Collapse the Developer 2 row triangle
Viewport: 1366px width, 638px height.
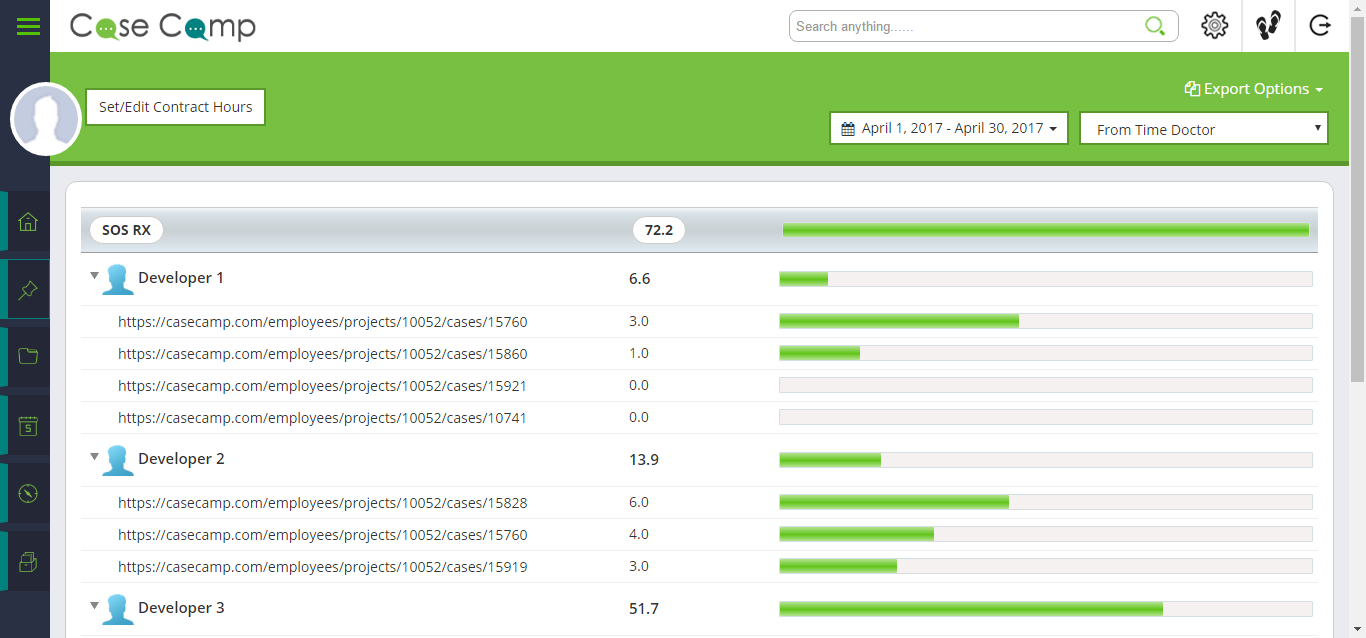tap(94, 456)
